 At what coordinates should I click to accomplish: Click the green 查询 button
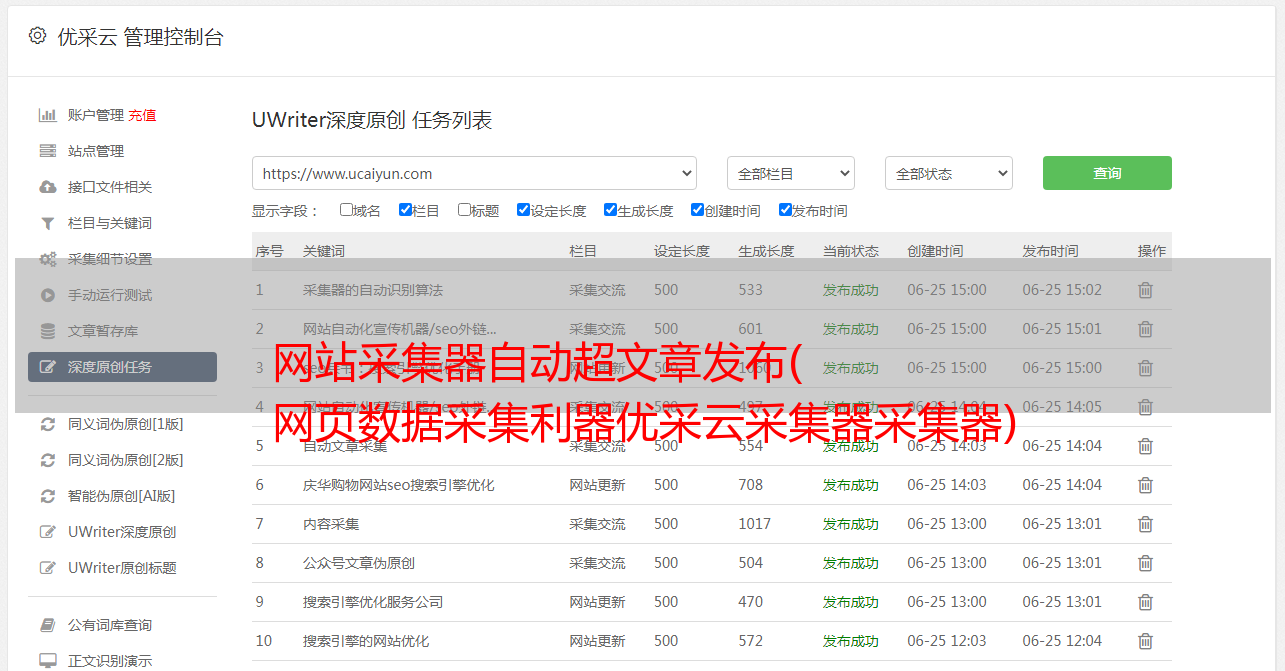pyautogui.click(x=1106, y=173)
